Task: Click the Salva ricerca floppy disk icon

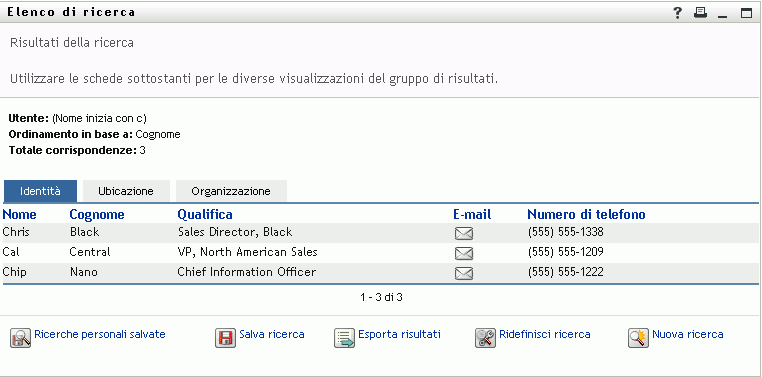Action: point(225,338)
